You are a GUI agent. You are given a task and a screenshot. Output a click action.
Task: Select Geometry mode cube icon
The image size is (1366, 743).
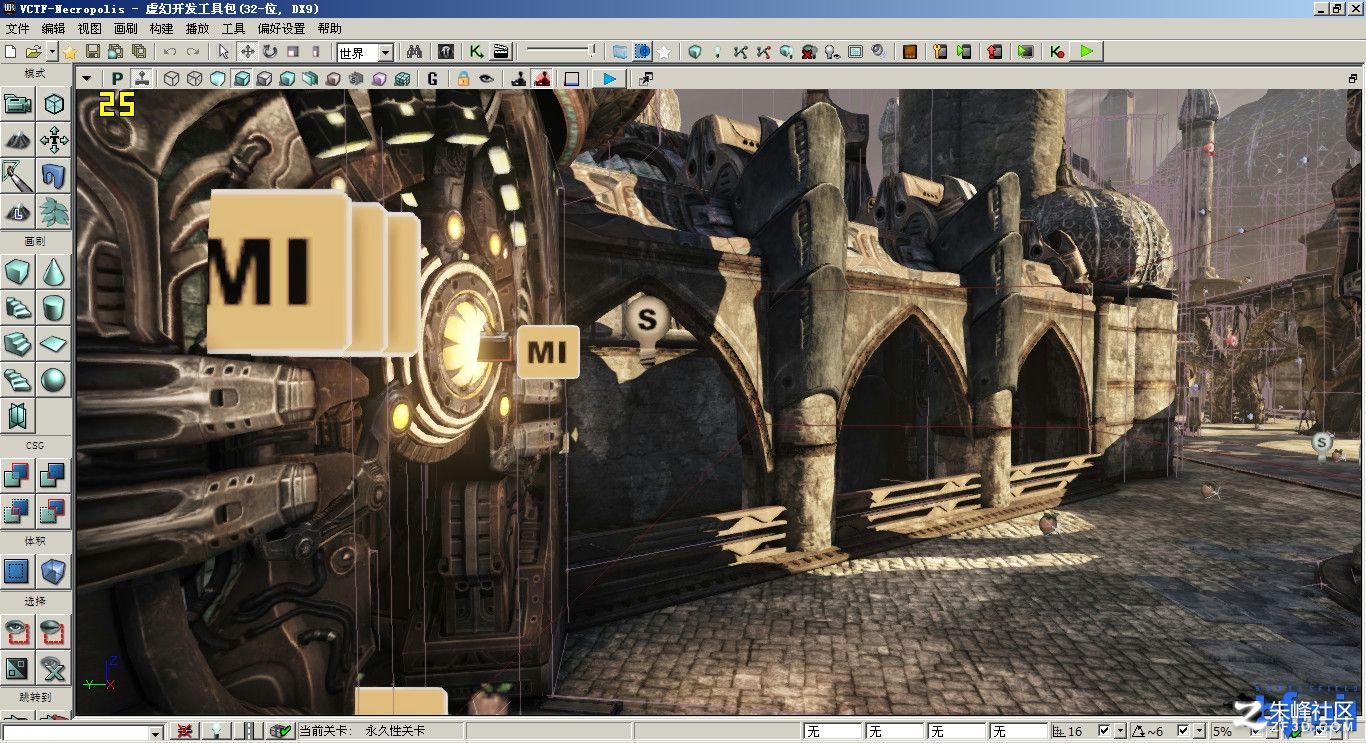pyautogui.click(x=54, y=103)
